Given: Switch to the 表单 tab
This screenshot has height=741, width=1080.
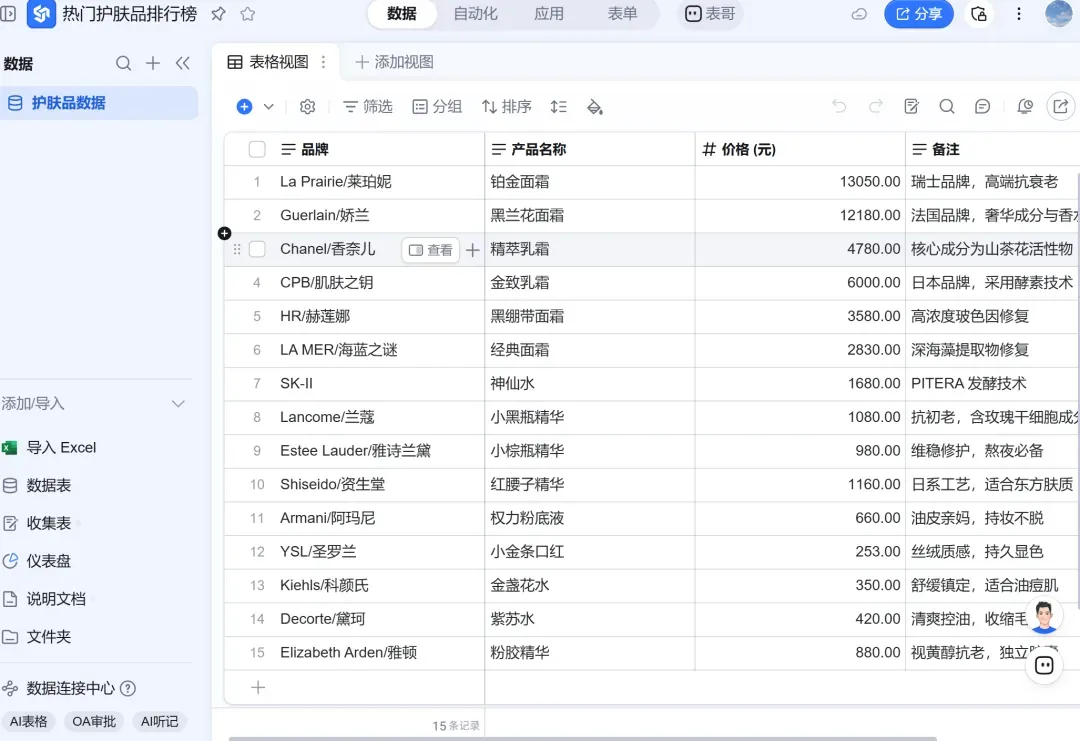Looking at the screenshot, I should tap(623, 14).
